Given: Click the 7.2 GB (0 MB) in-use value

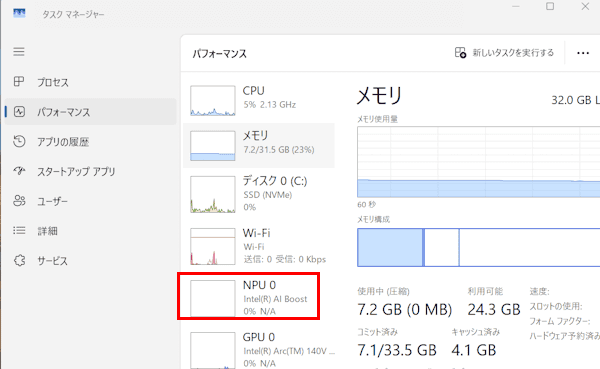Looking at the screenshot, I should click(x=404, y=309).
